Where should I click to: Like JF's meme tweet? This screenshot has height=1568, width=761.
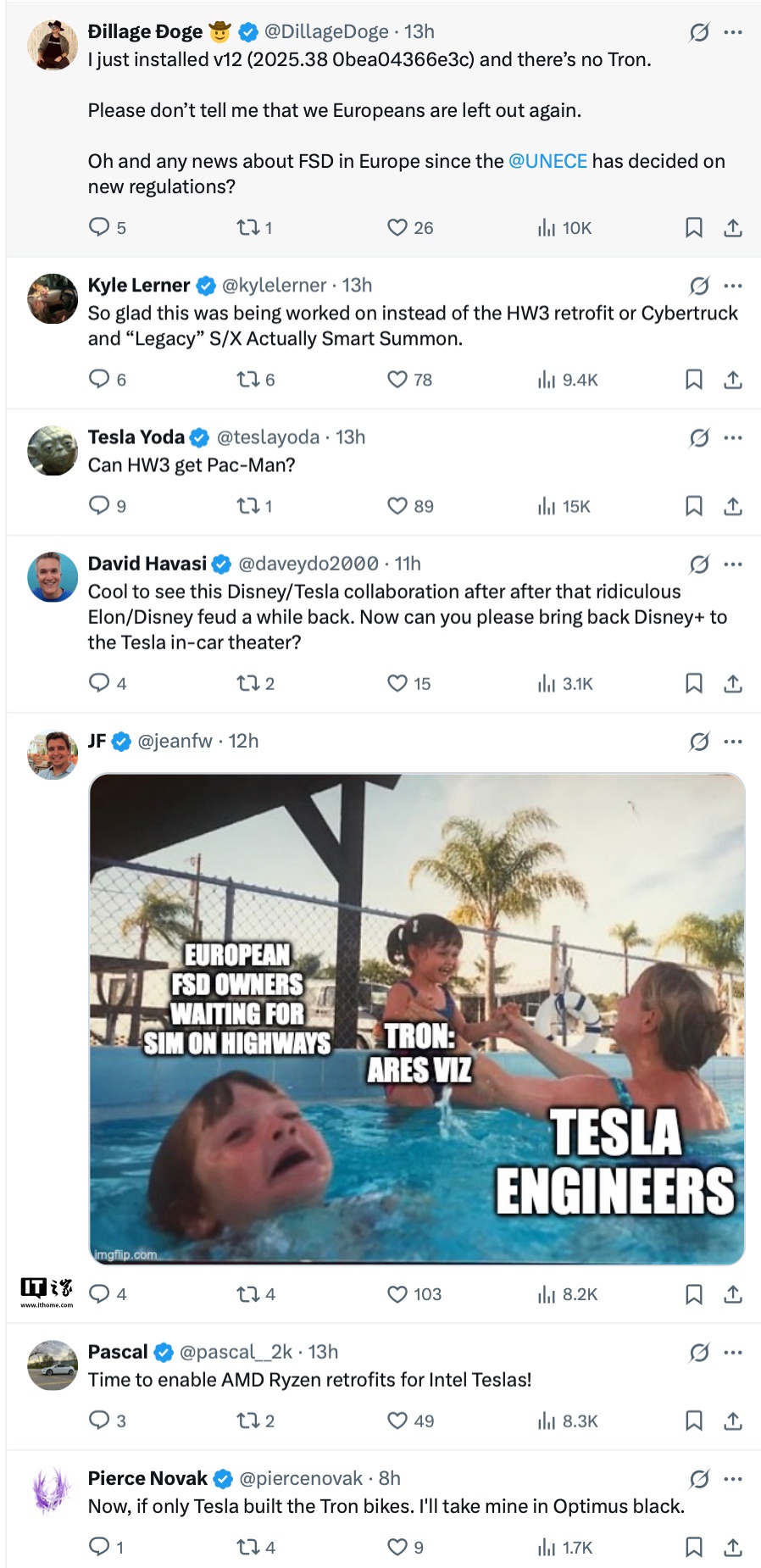(397, 1294)
